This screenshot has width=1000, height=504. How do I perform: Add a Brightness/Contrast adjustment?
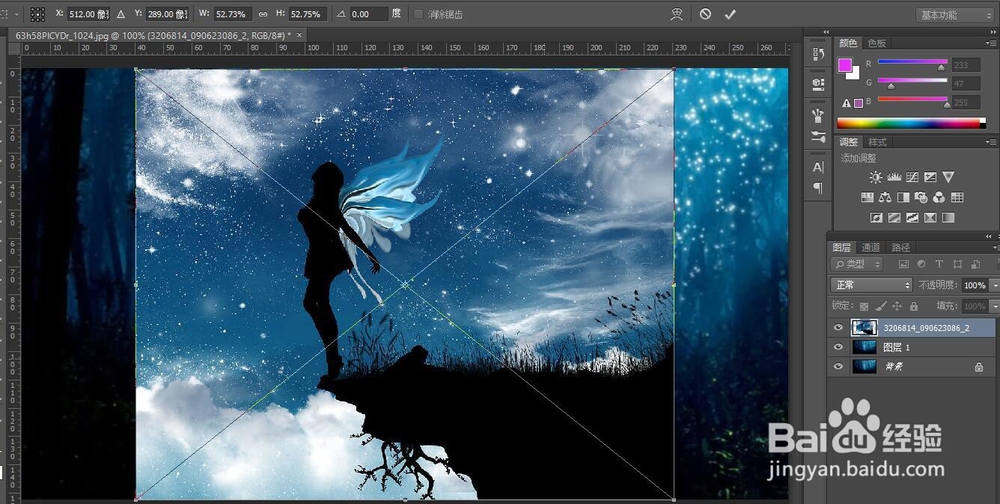click(876, 177)
